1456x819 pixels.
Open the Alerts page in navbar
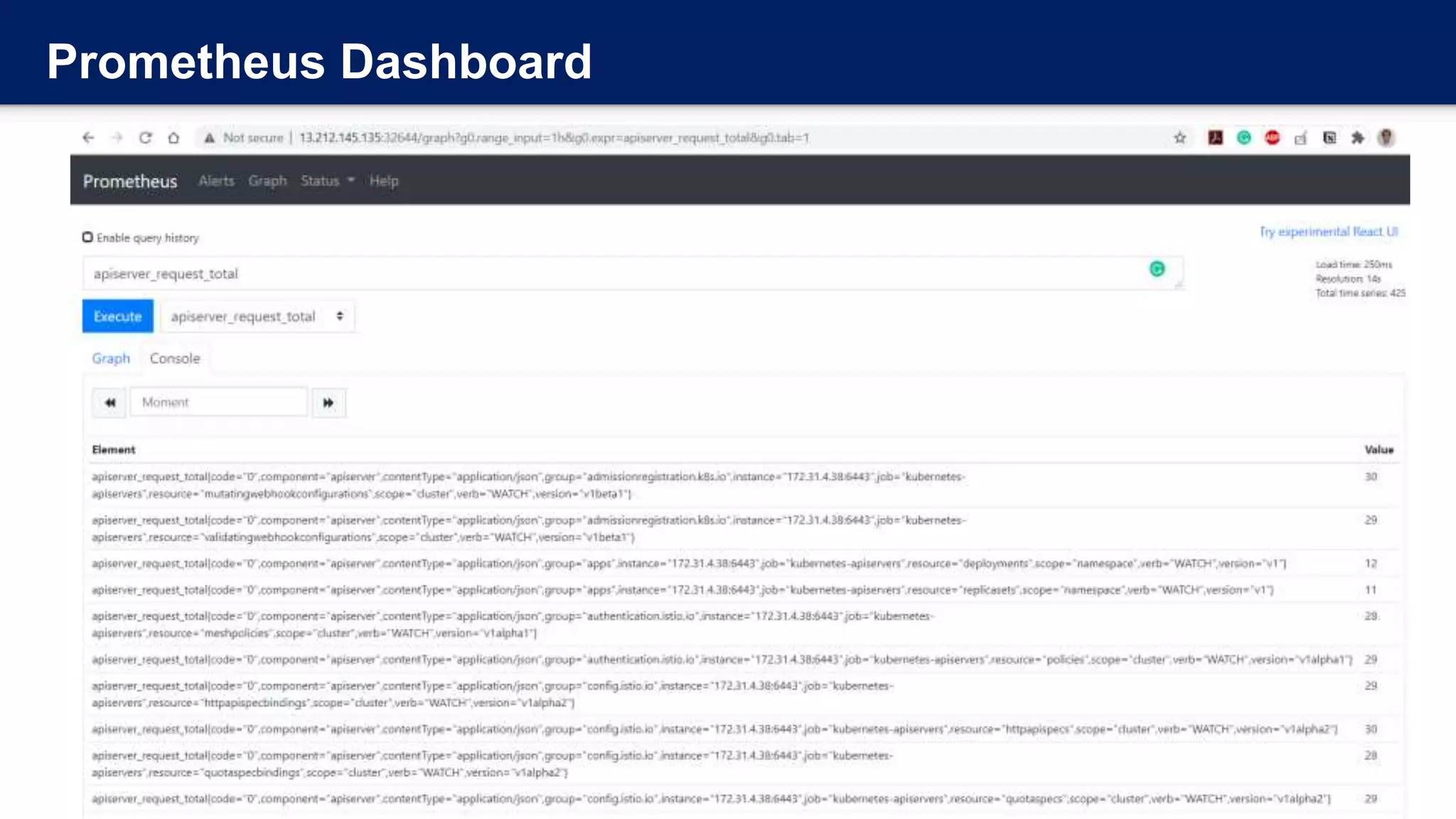[216, 181]
